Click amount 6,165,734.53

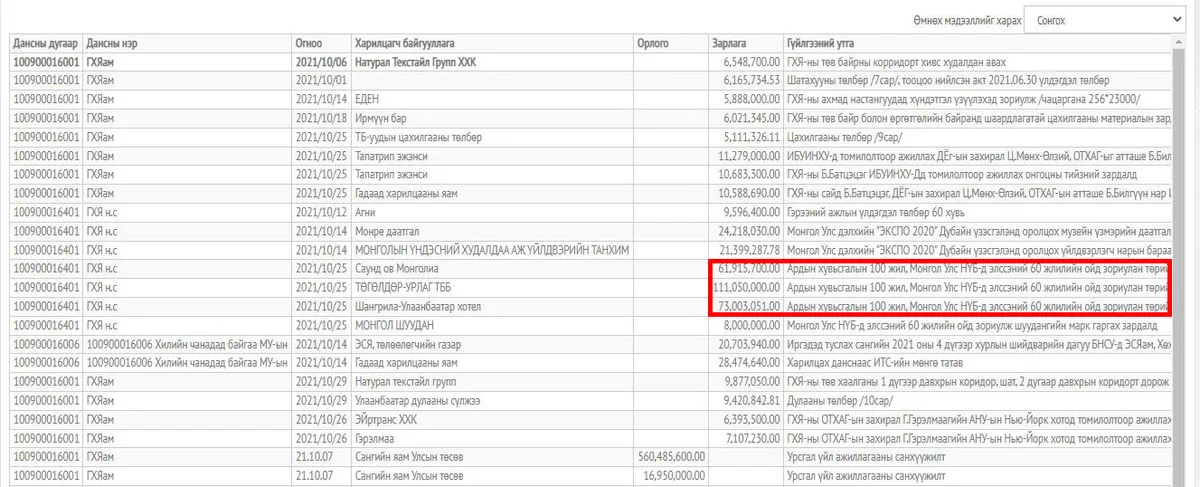749,79
